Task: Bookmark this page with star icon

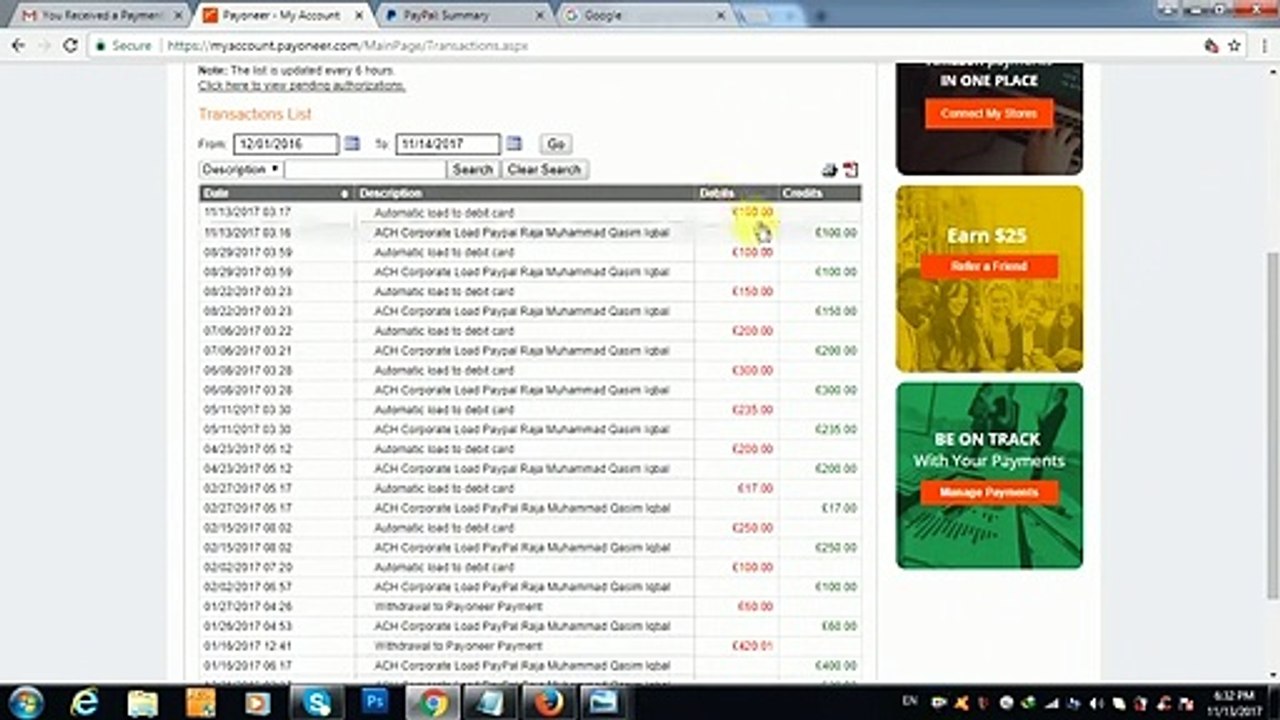Action: pos(1234,45)
